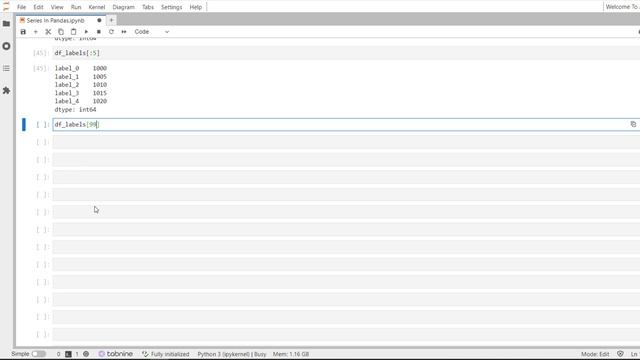Viewport: 640px width, 360px height.
Task: Open the Tabs menu
Action: tap(148, 7)
